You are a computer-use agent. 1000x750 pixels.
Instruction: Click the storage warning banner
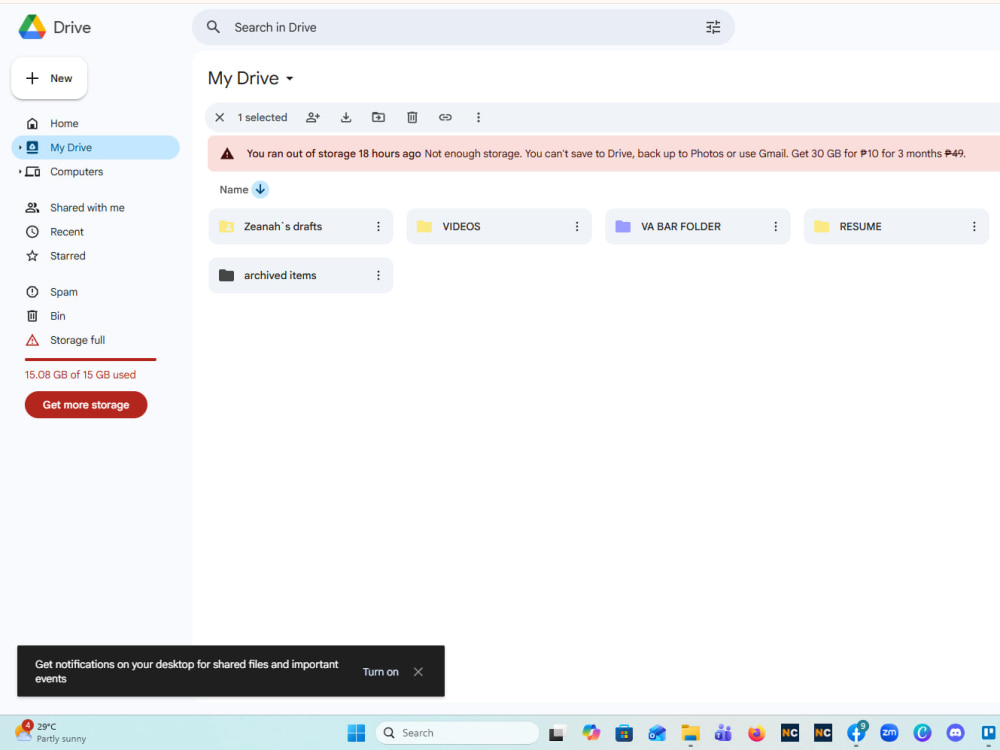tap(604, 154)
